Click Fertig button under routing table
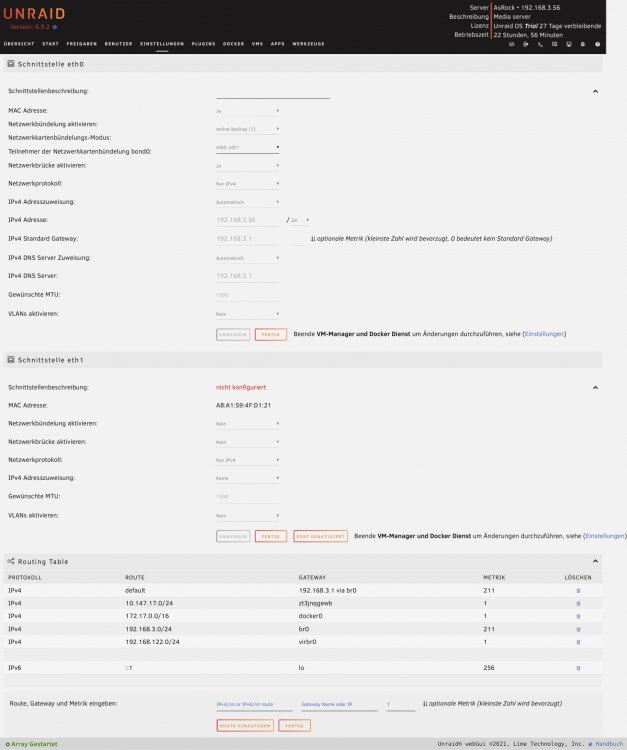The image size is (627, 750). click(x=294, y=726)
